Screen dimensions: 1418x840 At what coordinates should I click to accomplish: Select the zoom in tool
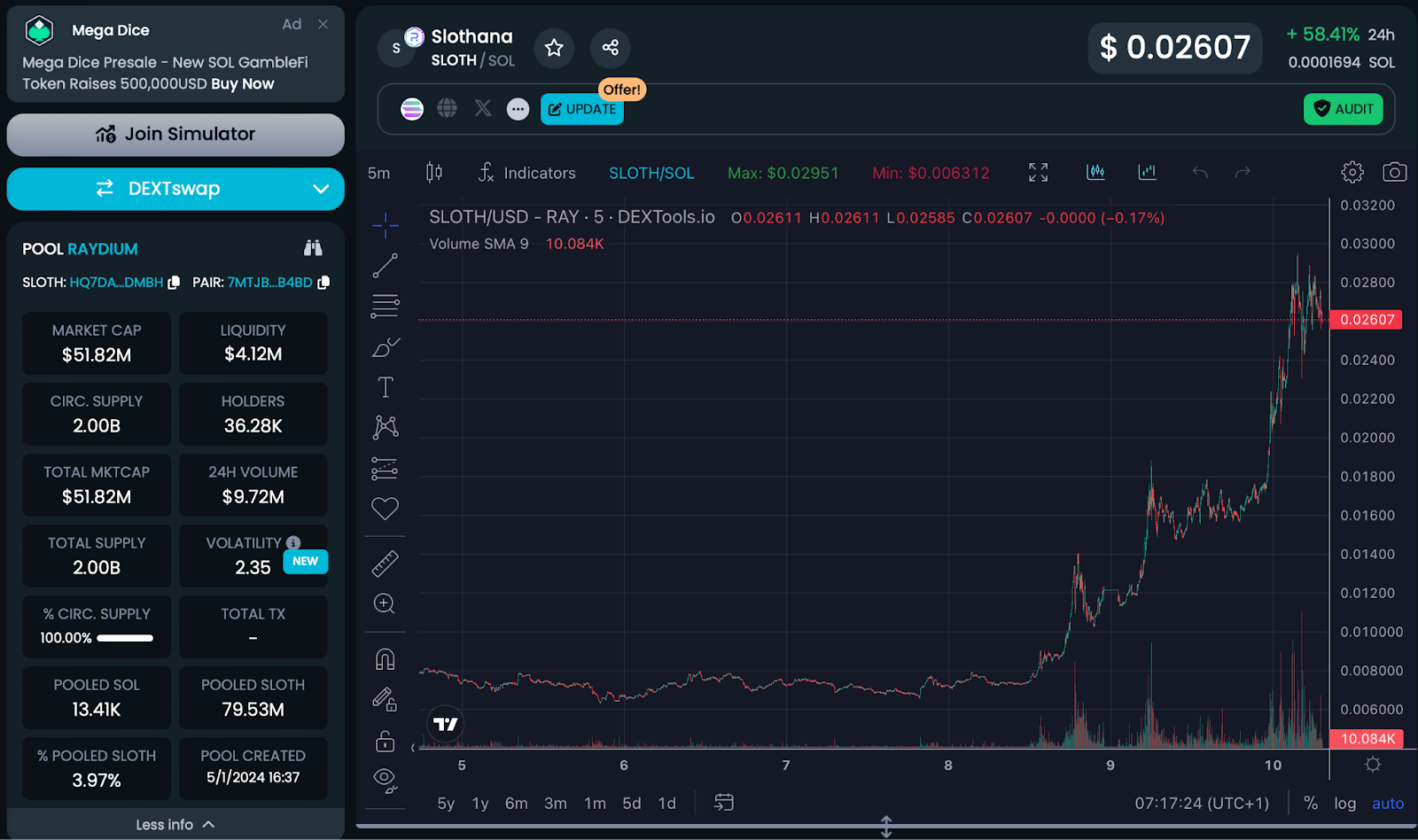385,603
